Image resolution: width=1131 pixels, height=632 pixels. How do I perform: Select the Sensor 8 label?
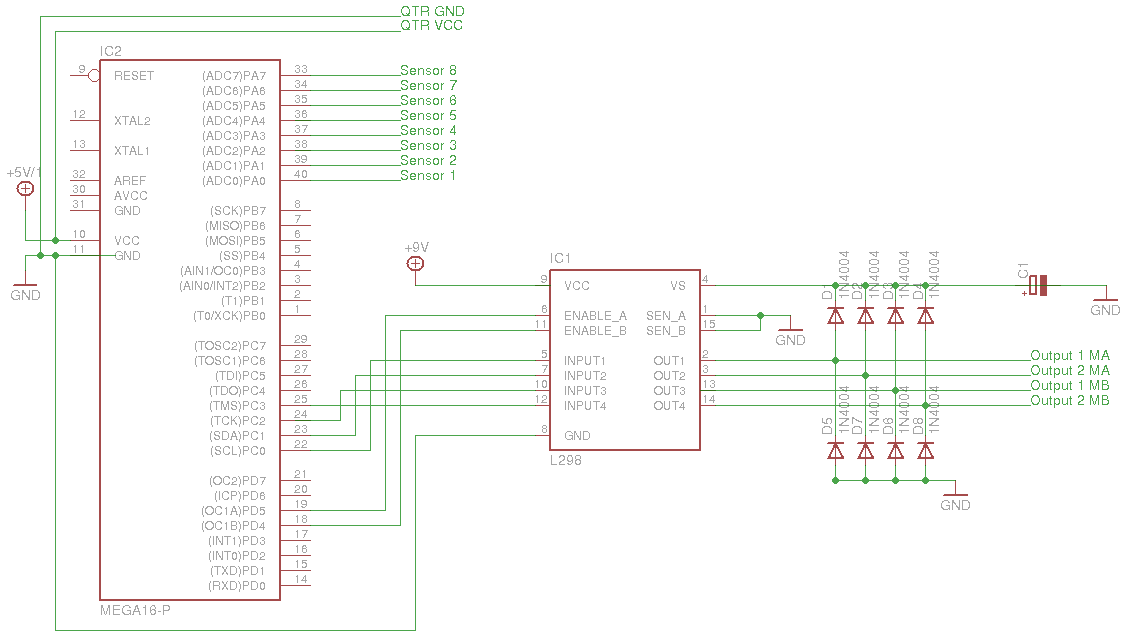coord(428,70)
